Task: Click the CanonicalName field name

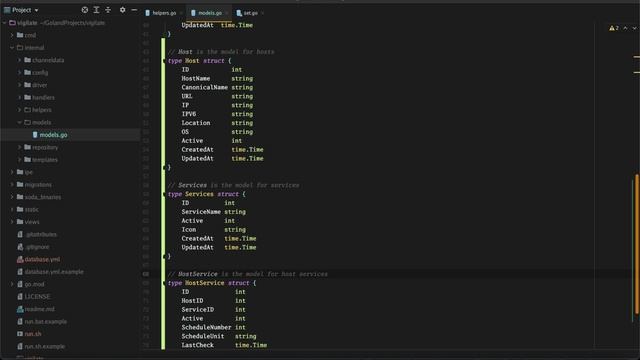Action: click(x=204, y=87)
